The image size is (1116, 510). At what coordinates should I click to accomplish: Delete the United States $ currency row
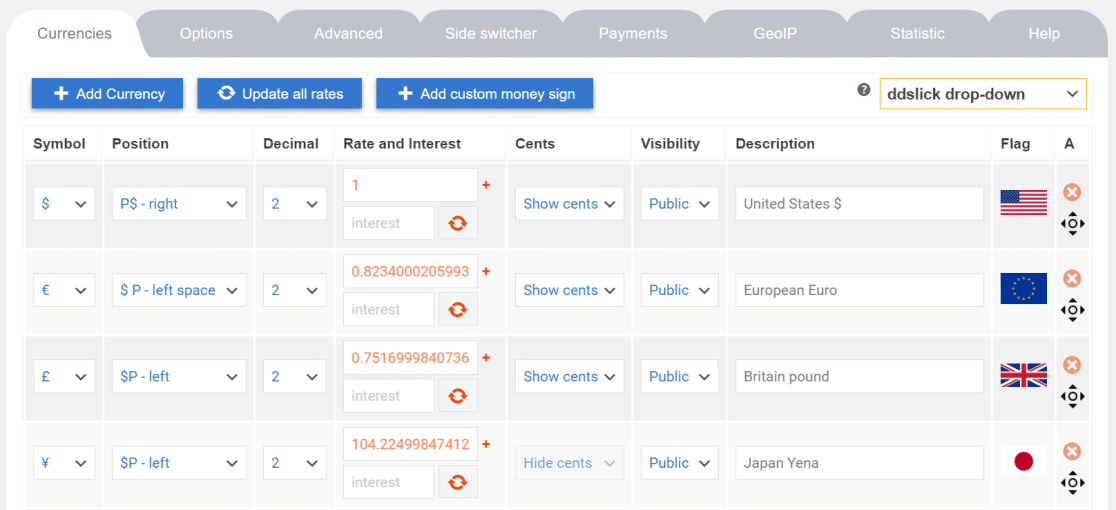1072,192
